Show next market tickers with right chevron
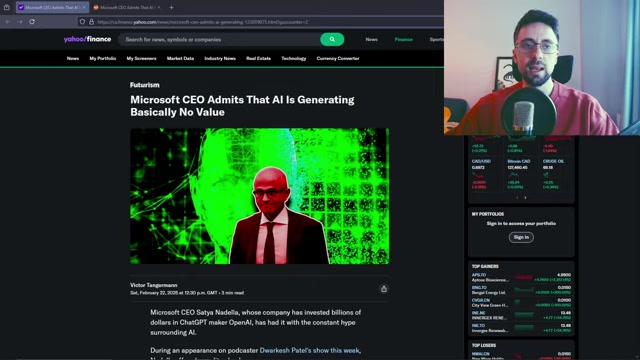Viewport: 640px width, 360px height. click(525, 198)
